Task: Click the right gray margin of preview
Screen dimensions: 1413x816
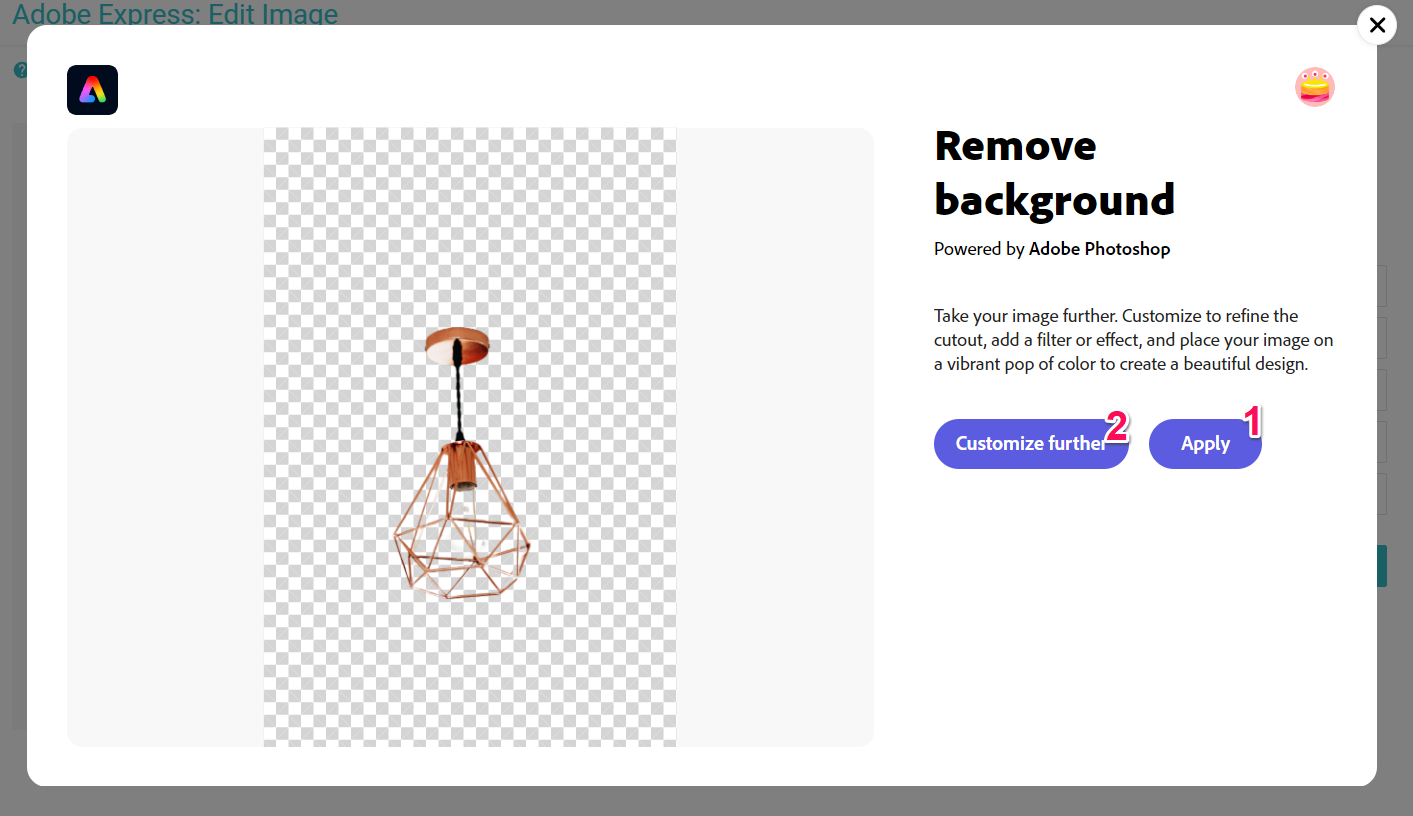Action: click(774, 436)
